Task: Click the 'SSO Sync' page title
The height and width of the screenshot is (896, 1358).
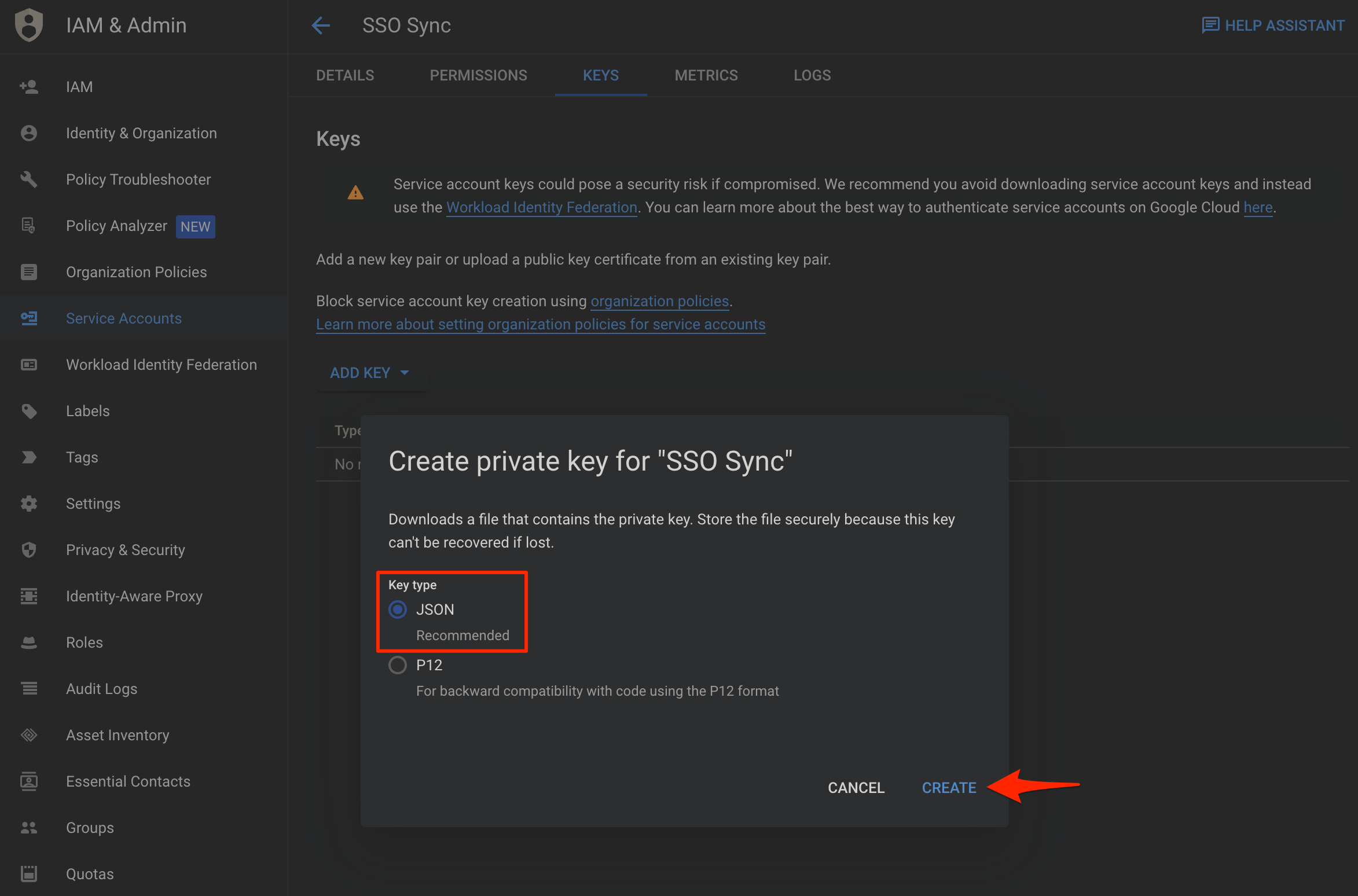Action: pyautogui.click(x=406, y=25)
